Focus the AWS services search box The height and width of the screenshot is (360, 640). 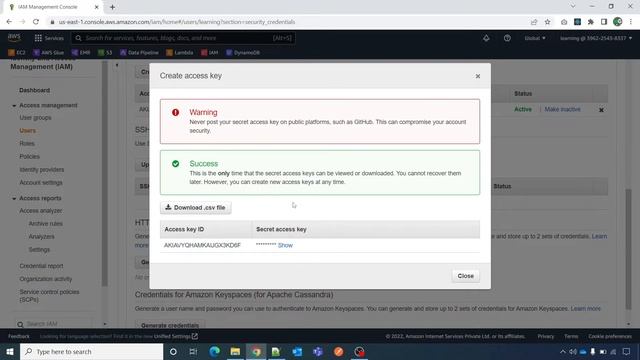pos(183,38)
